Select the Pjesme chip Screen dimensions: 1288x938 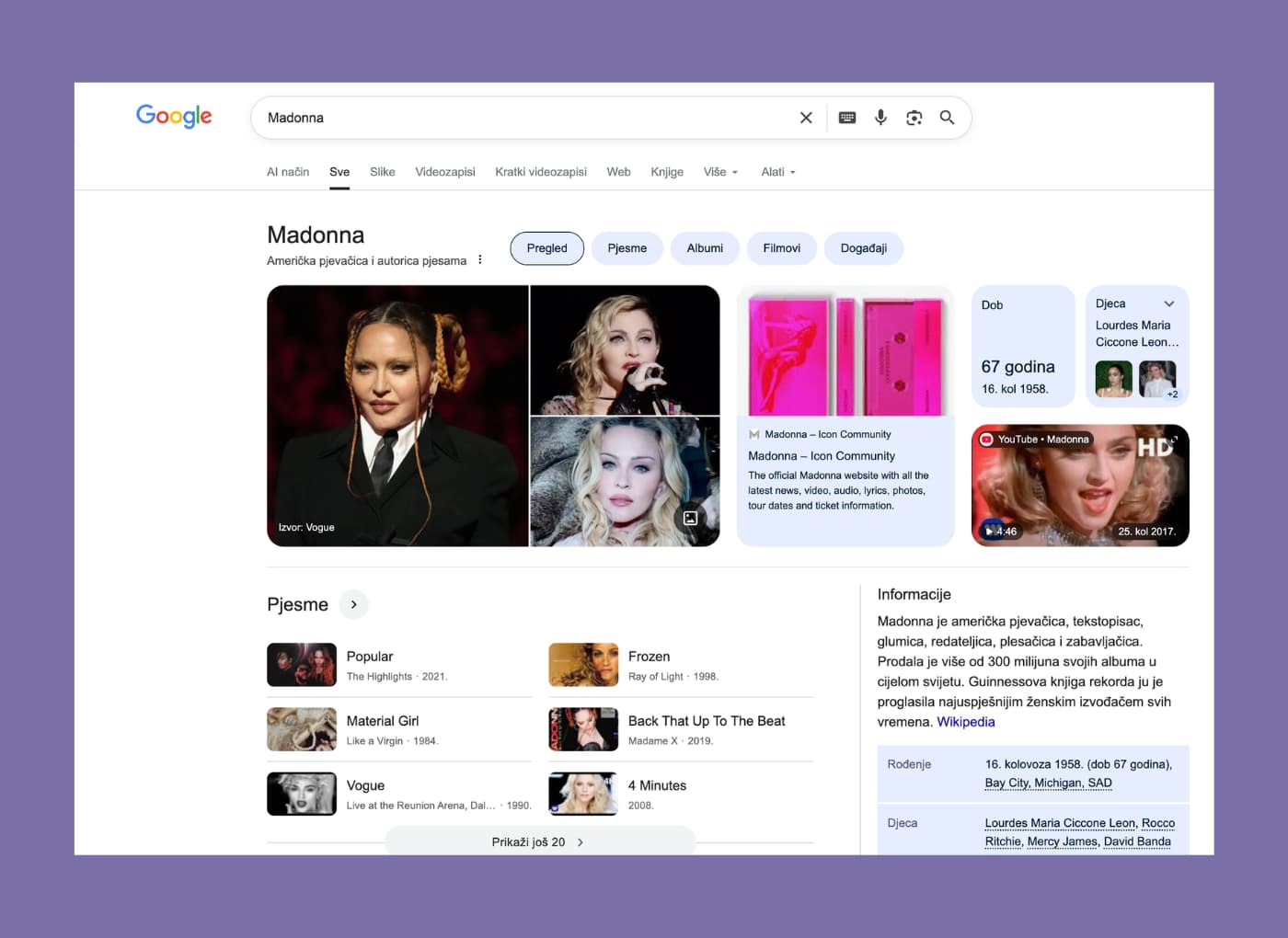click(627, 248)
